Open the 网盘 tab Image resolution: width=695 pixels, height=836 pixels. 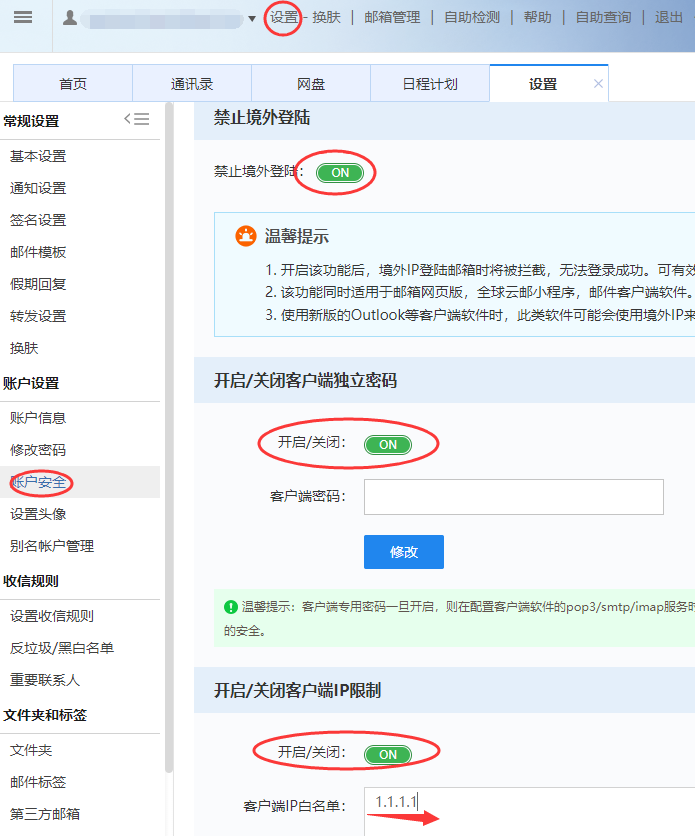pyautogui.click(x=311, y=84)
